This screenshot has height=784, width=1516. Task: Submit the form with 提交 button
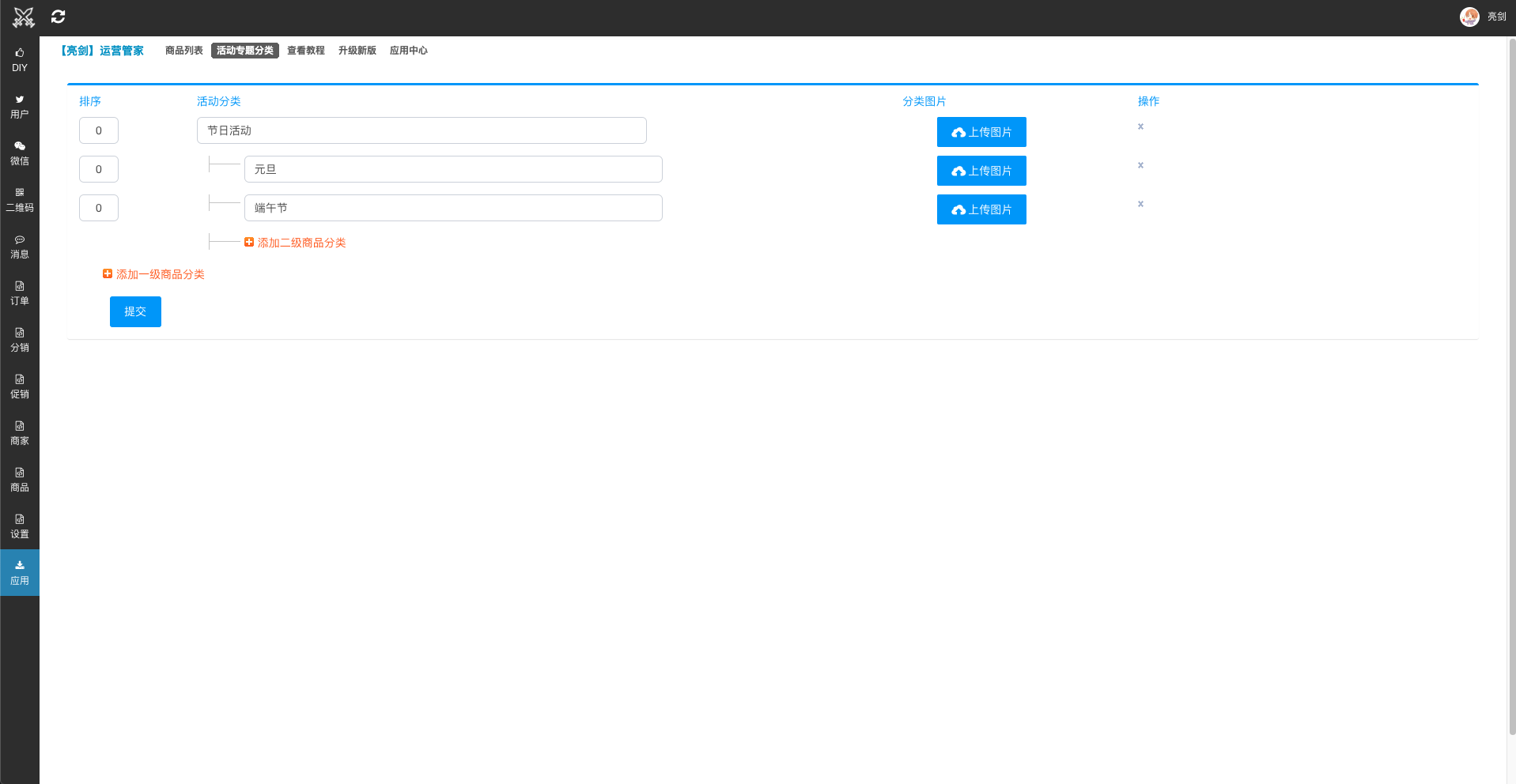pyautogui.click(x=135, y=311)
